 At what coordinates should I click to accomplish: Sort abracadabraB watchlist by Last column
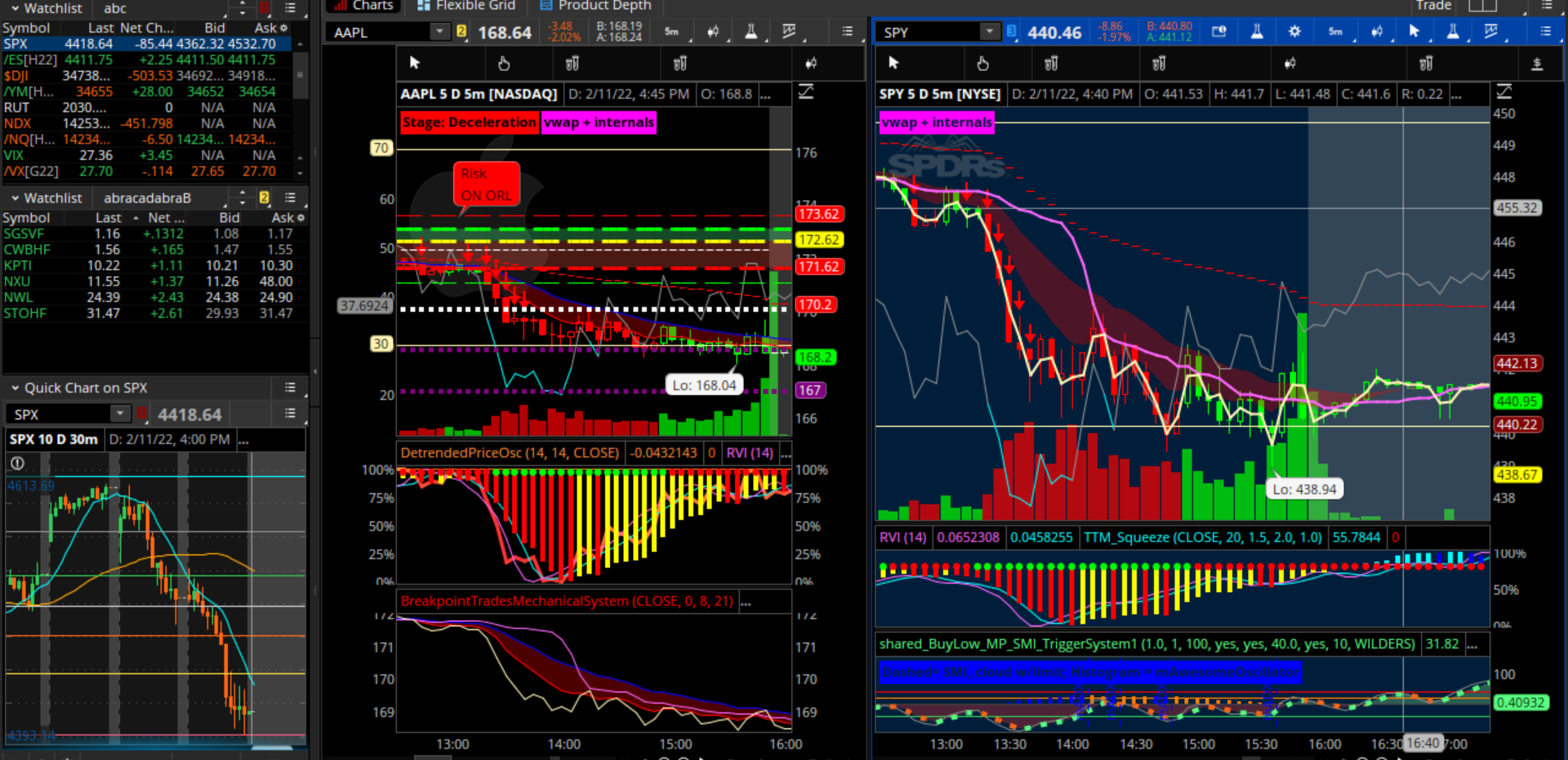pos(109,218)
